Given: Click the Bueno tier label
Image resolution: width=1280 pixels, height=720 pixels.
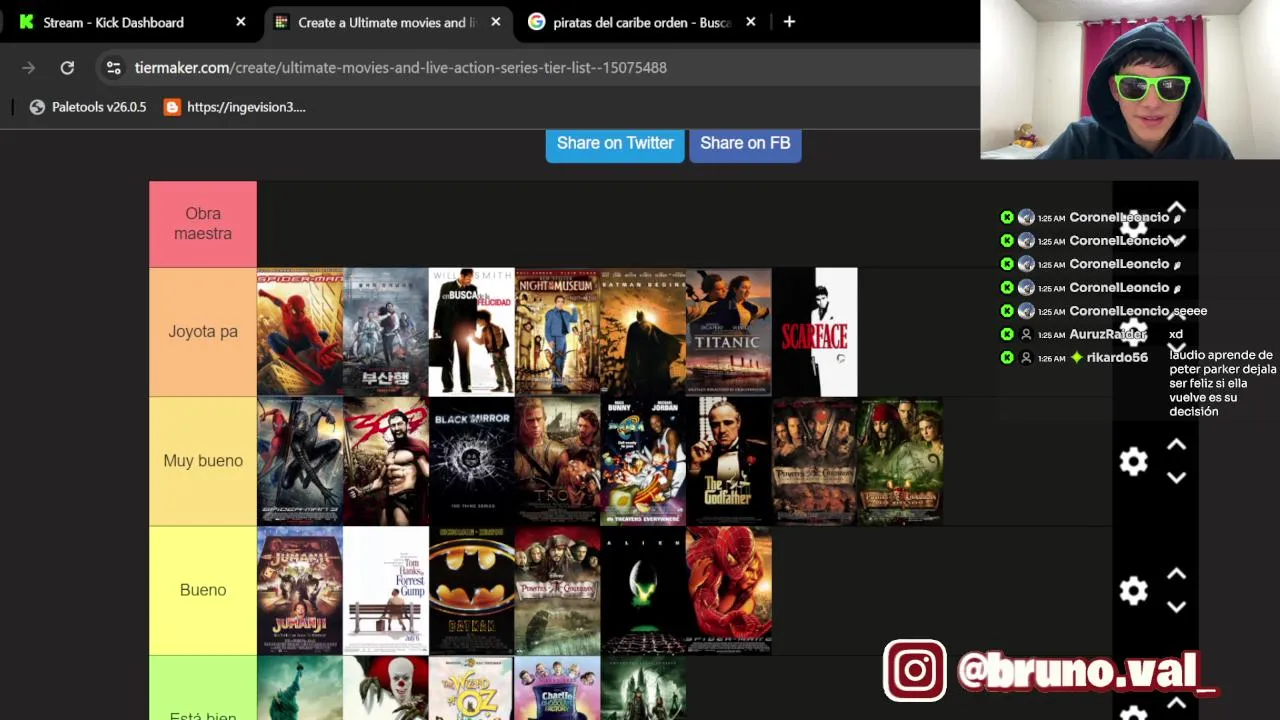Looking at the screenshot, I should [x=203, y=590].
